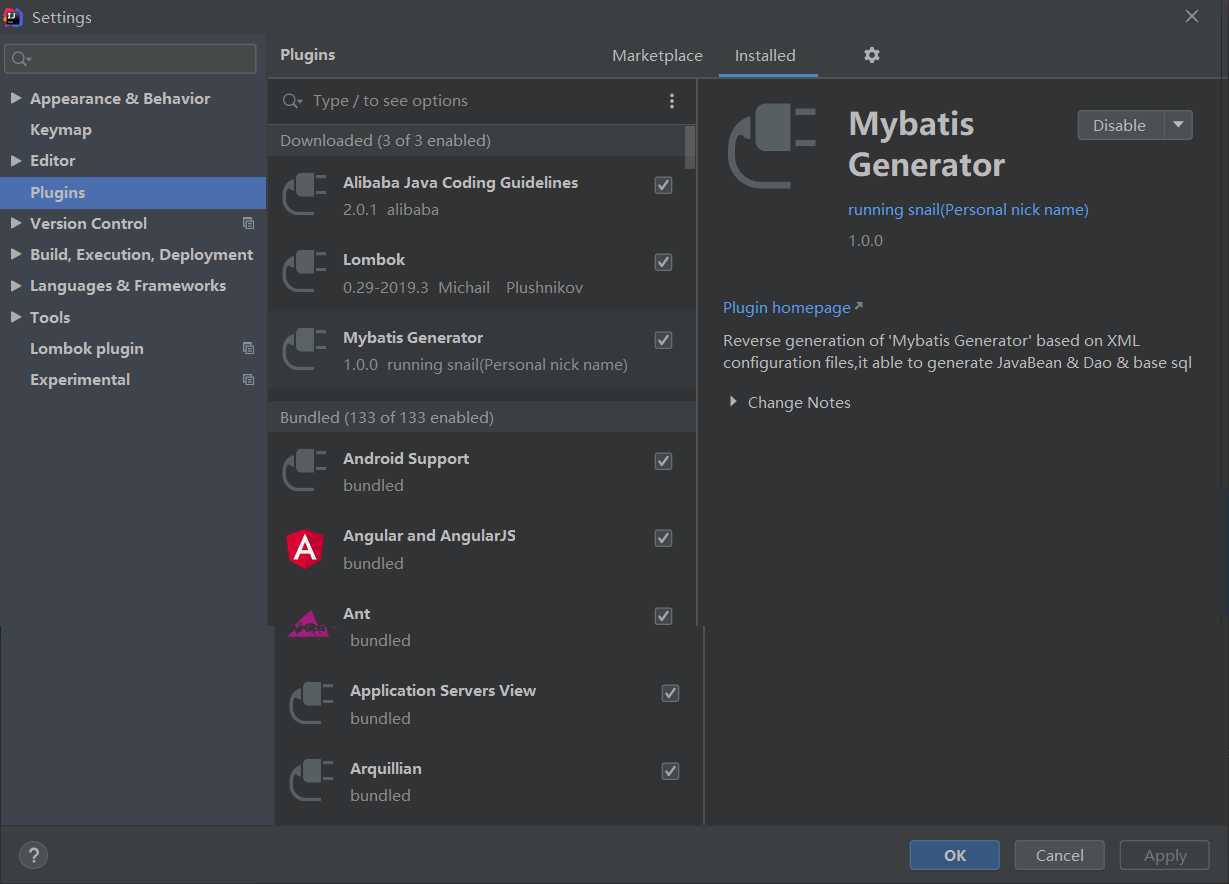Click the Disable plugin button
This screenshot has height=884, width=1229.
tap(1120, 125)
